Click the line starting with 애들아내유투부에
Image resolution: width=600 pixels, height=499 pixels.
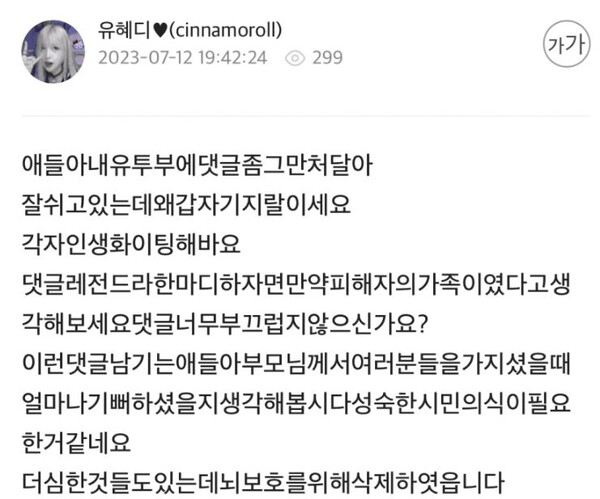pyautogui.click(x=197, y=165)
